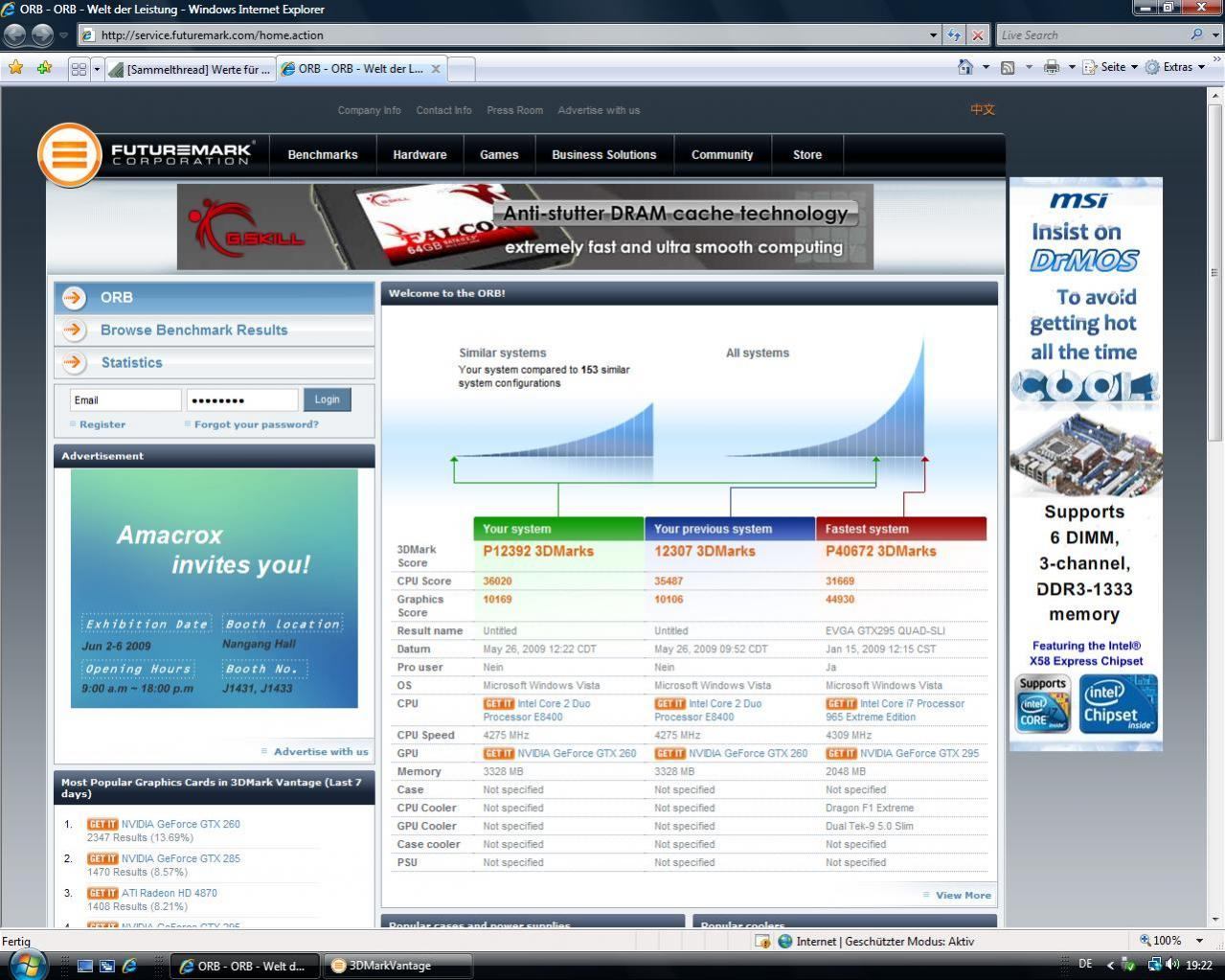Click the Login button

coord(328,399)
